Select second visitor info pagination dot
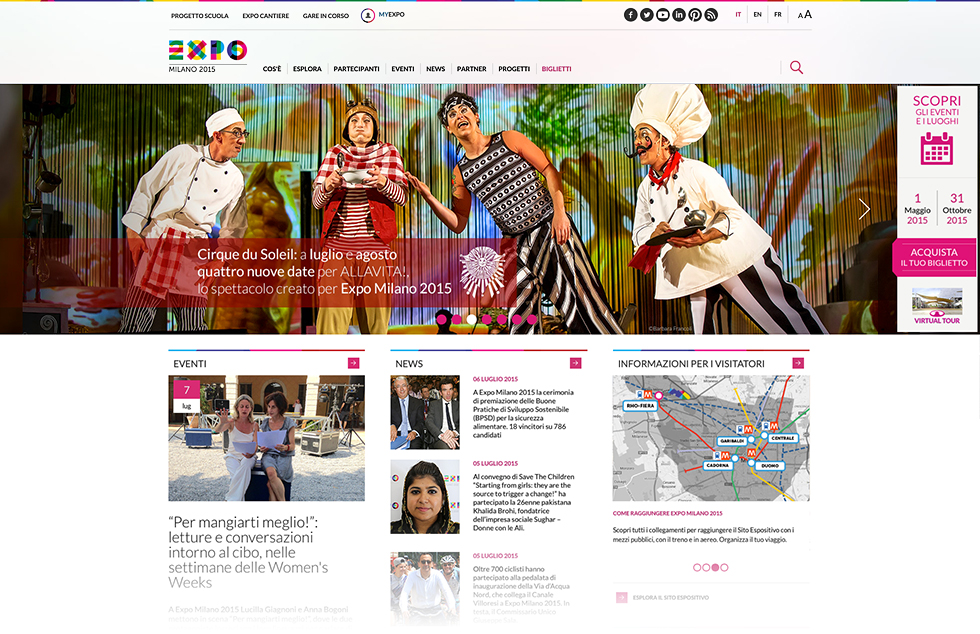980x634 pixels. [706, 568]
